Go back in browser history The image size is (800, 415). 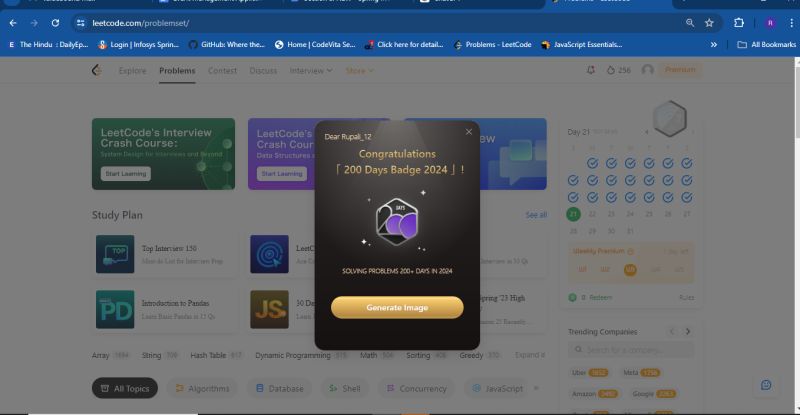tap(13, 23)
